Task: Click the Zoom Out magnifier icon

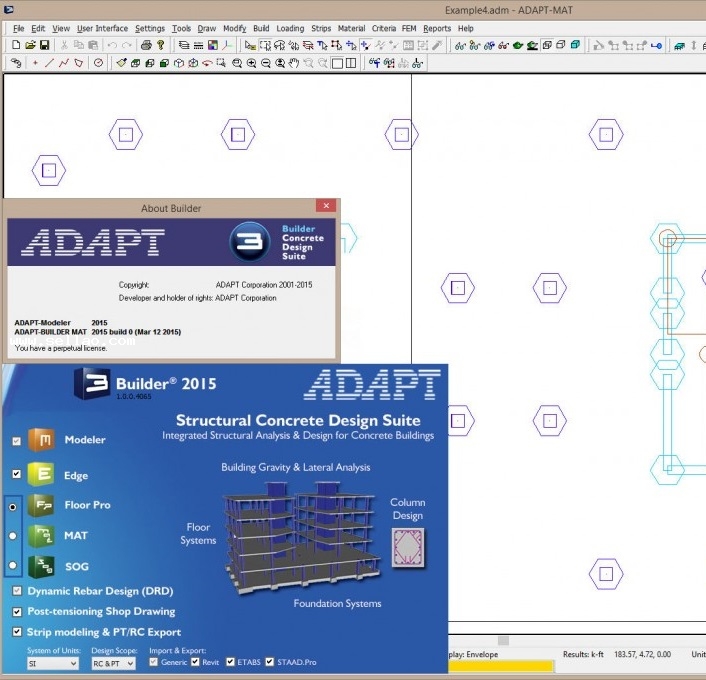Action: (x=266, y=63)
